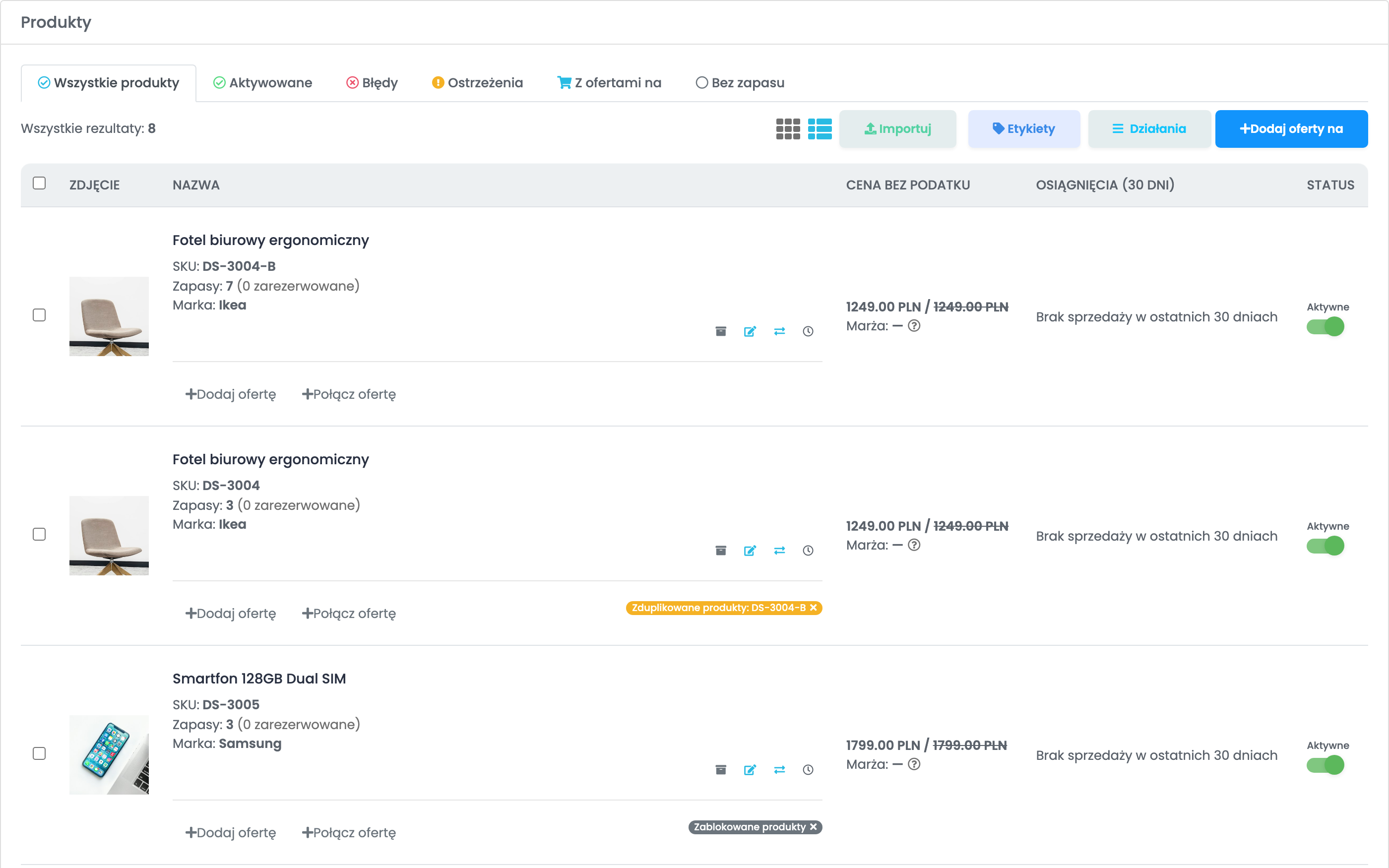The image size is (1389, 868).
Task: Remove the Zablokowane produkty tag
Action: click(814, 827)
